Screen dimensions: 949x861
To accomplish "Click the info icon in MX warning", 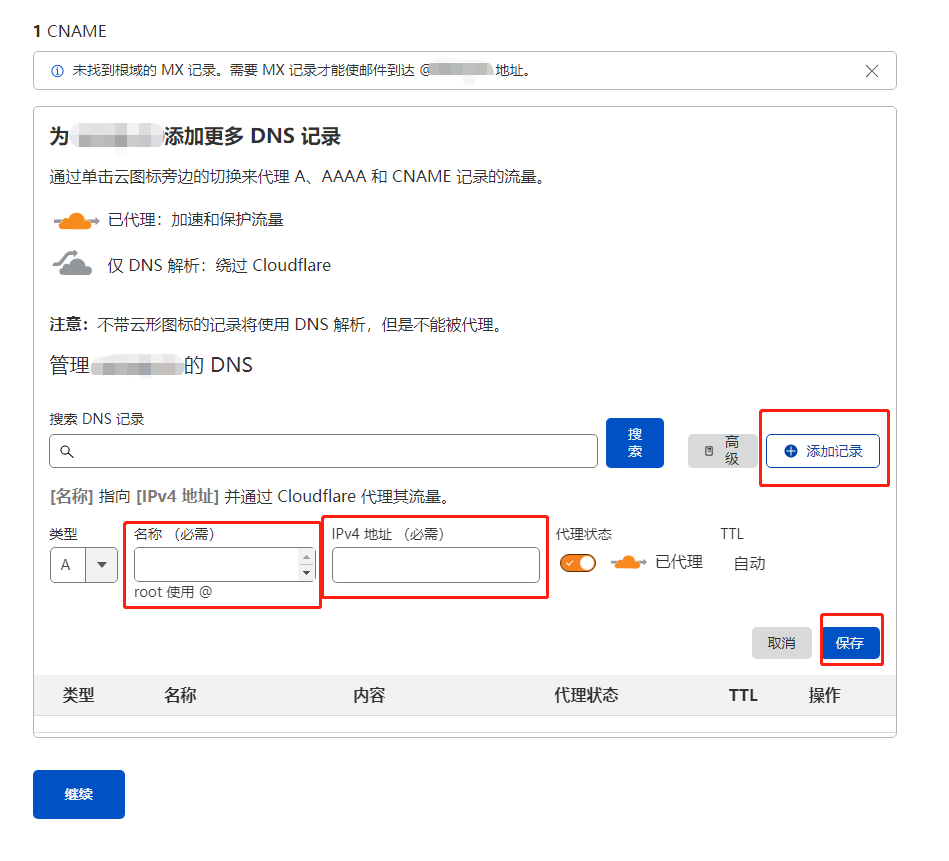I will [x=57, y=71].
